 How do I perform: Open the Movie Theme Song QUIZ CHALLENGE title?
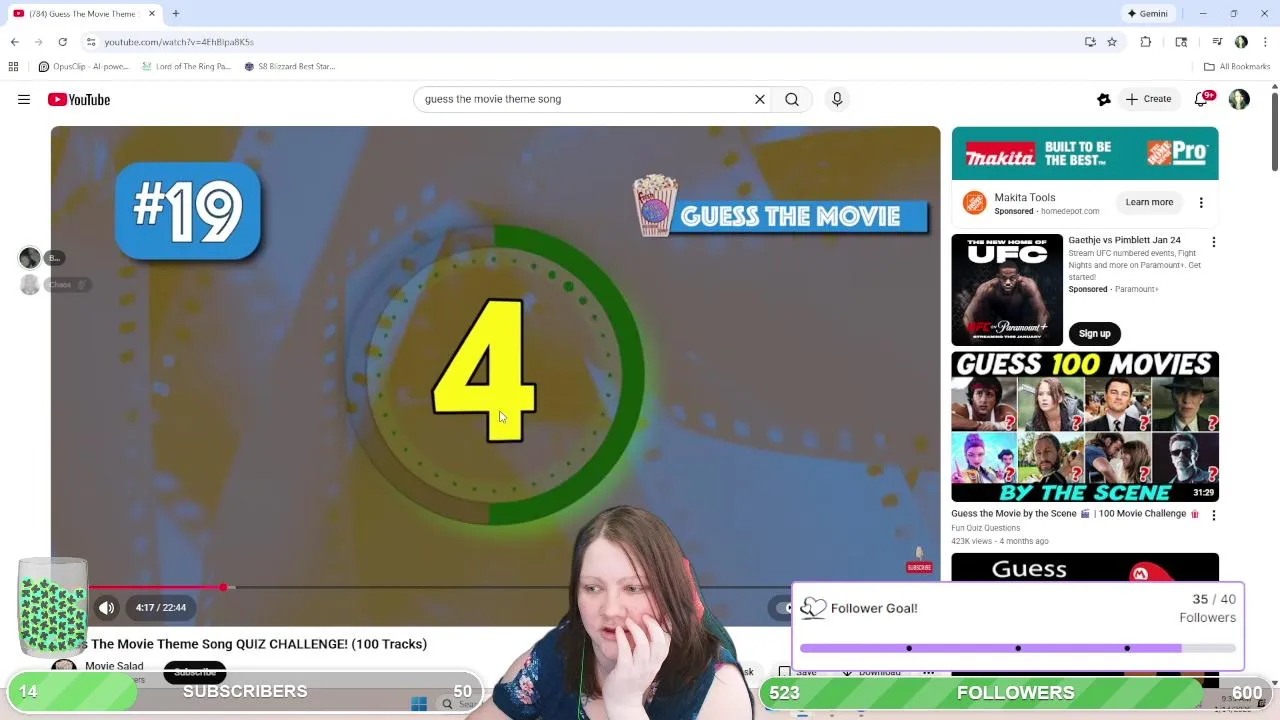[x=259, y=644]
